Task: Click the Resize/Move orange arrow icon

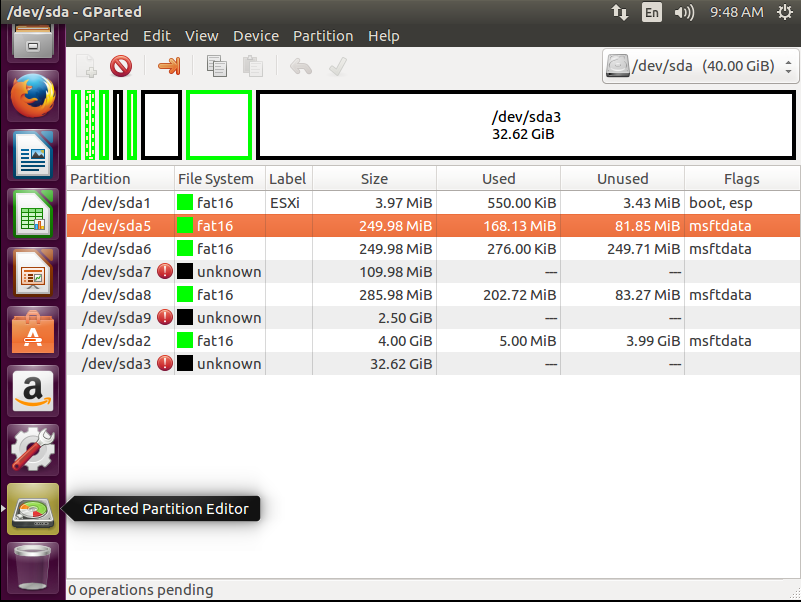Action: [x=169, y=67]
